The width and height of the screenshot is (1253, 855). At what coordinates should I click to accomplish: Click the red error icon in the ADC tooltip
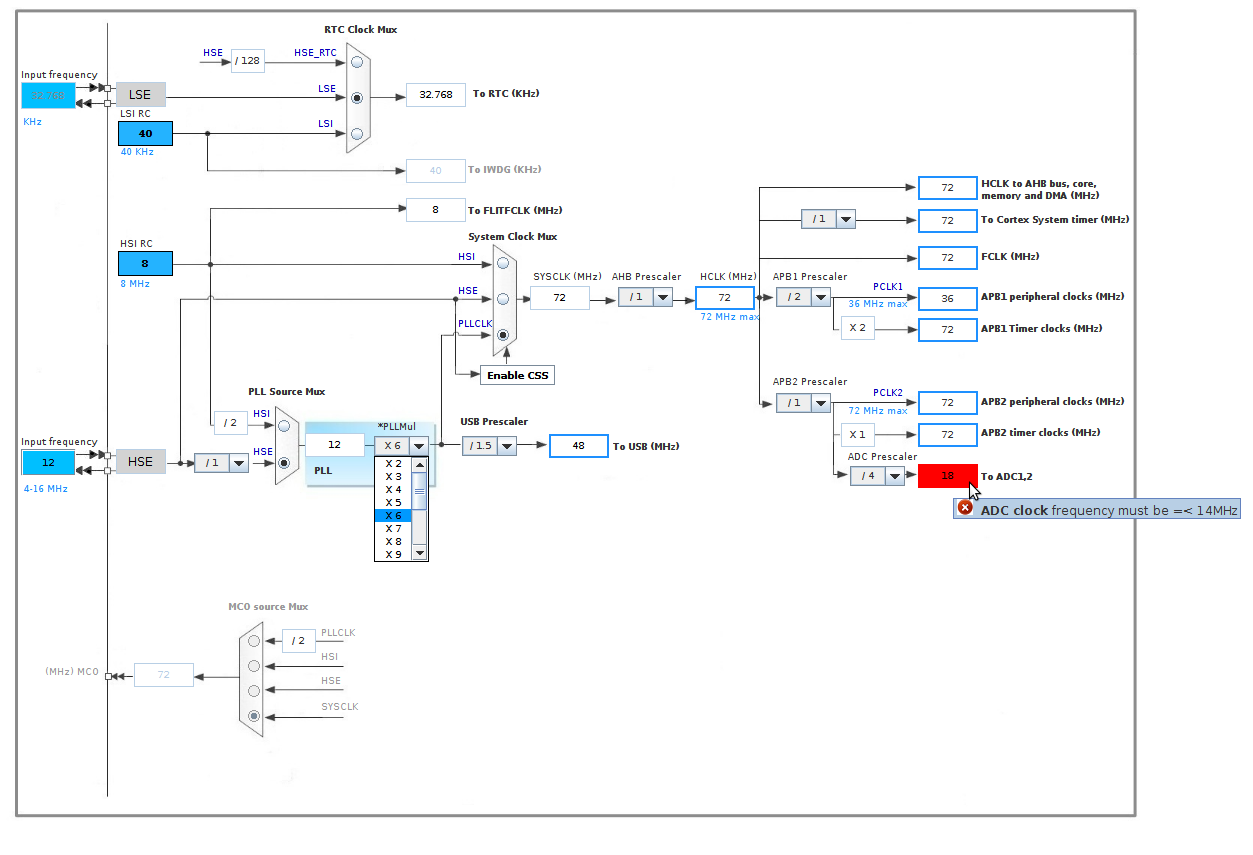pyautogui.click(x=965, y=509)
